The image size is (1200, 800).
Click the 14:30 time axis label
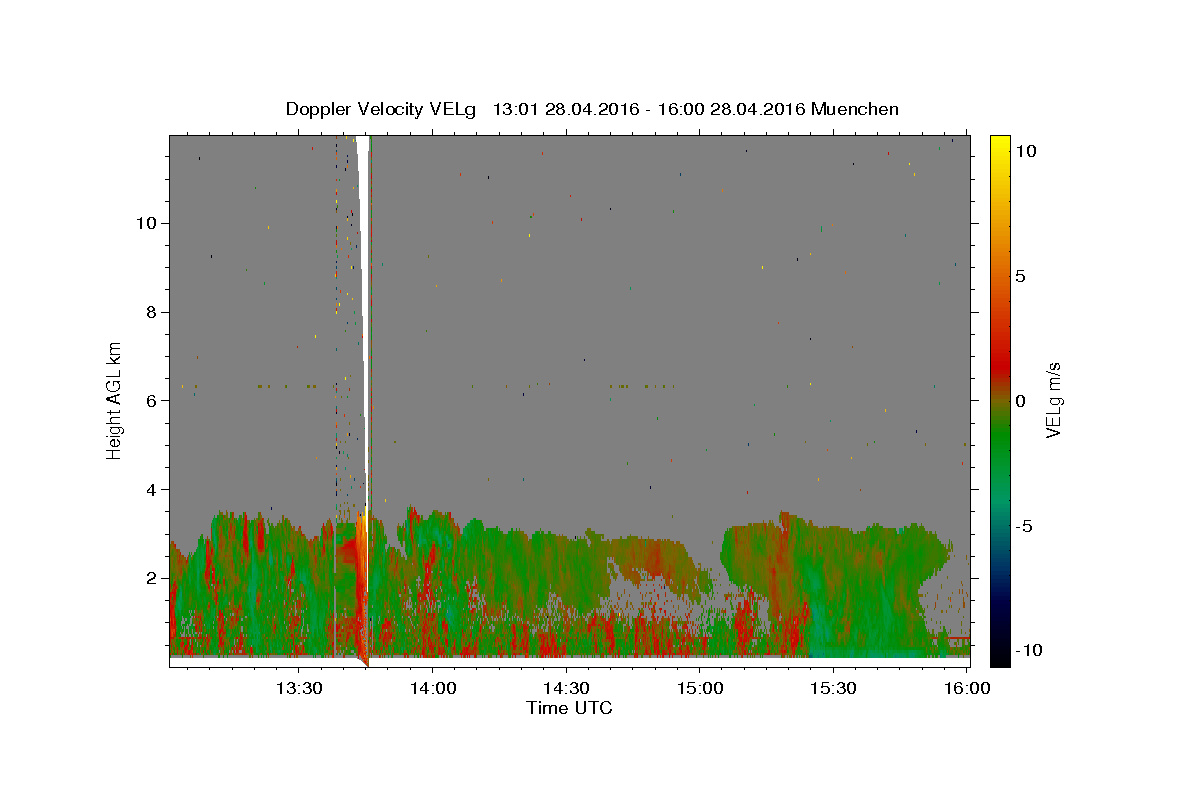(x=566, y=689)
